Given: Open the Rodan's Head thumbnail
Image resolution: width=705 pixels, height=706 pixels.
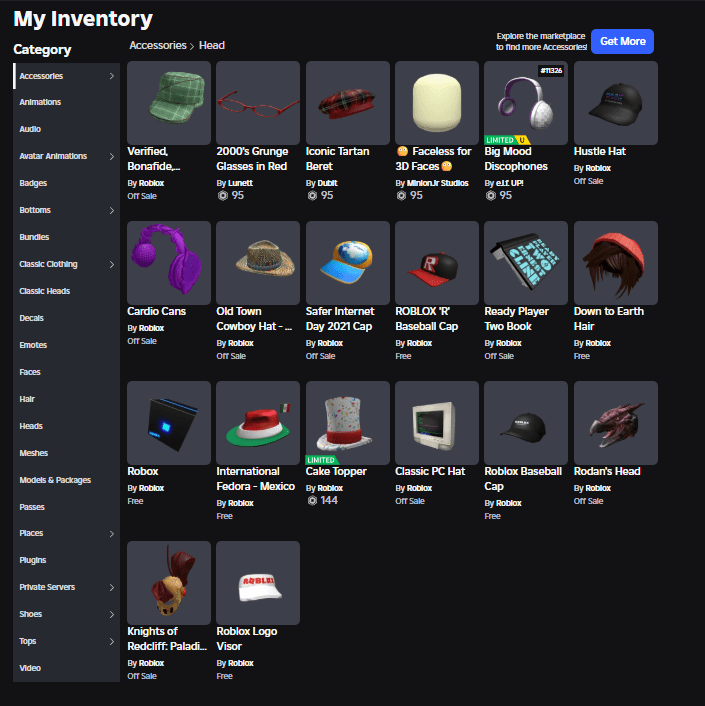Looking at the screenshot, I should tap(616, 423).
